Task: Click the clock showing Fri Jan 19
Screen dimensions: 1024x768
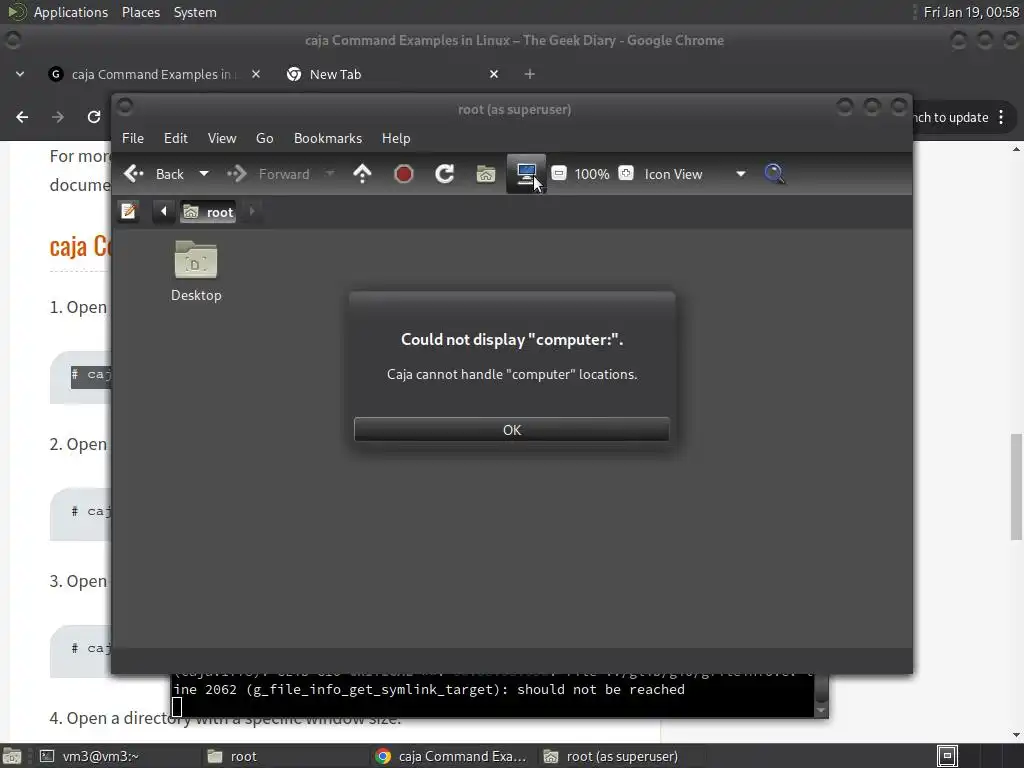Action: tap(971, 12)
